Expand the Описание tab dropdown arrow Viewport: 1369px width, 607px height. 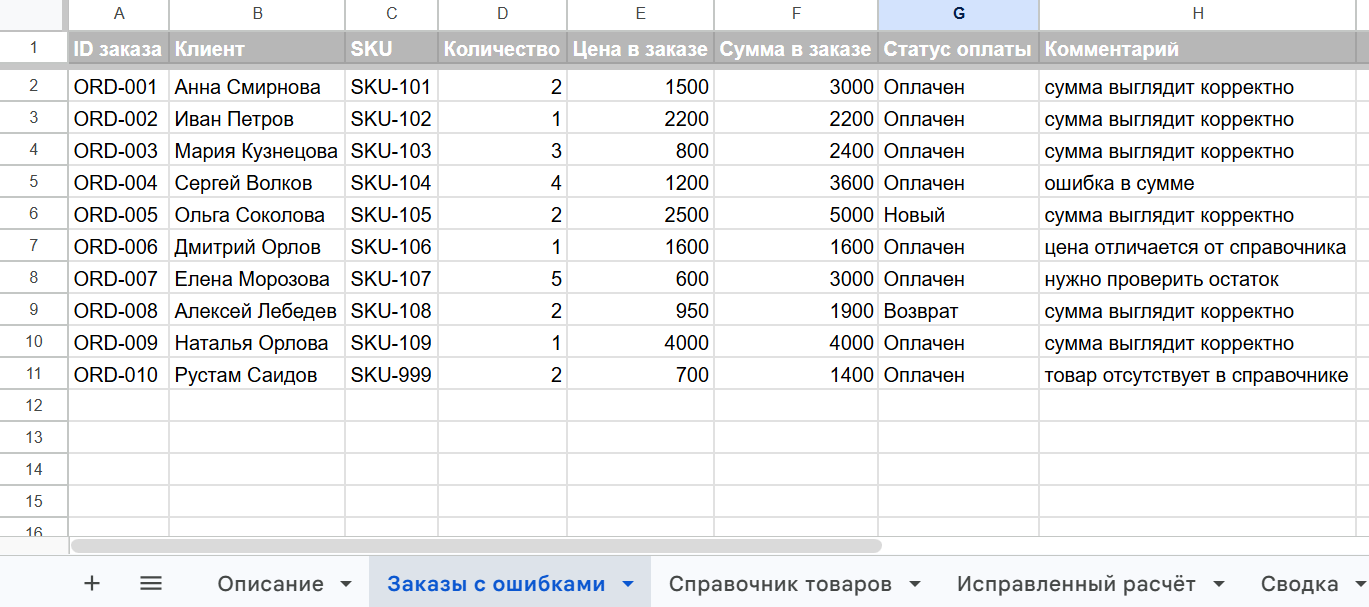(x=346, y=584)
